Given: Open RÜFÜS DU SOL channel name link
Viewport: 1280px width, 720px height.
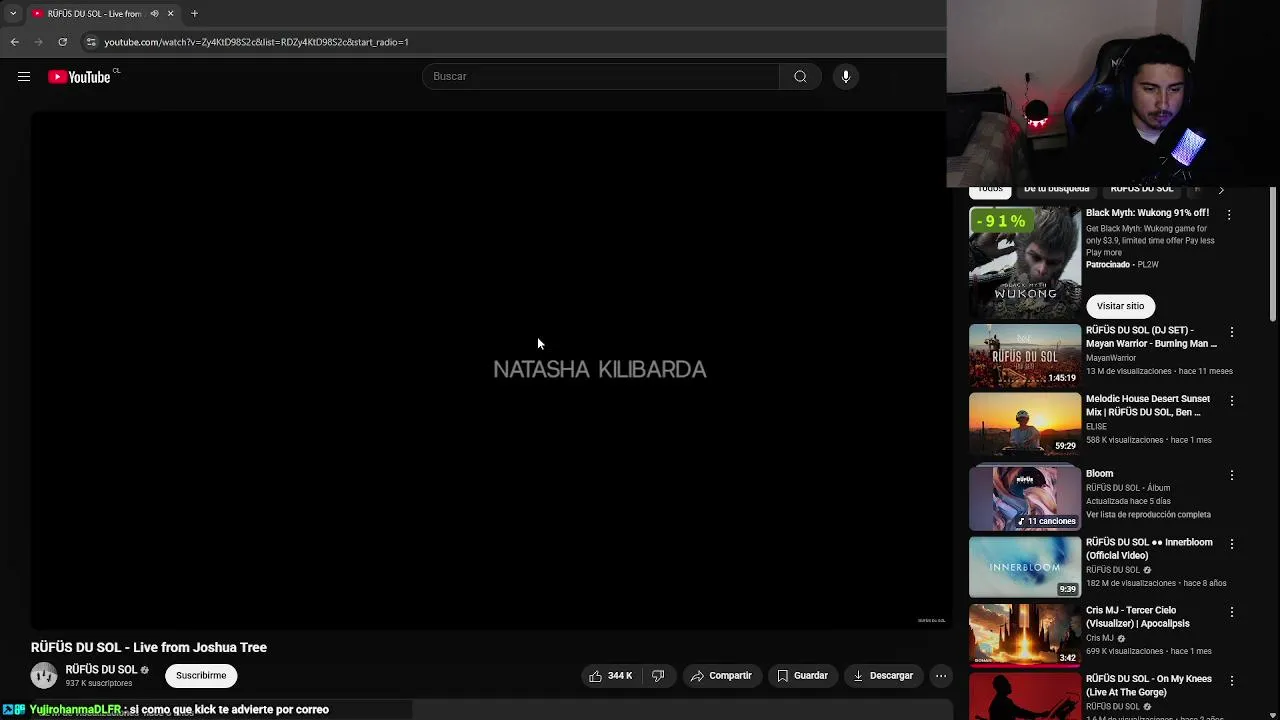Looking at the screenshot, I should tap(101, 670).
